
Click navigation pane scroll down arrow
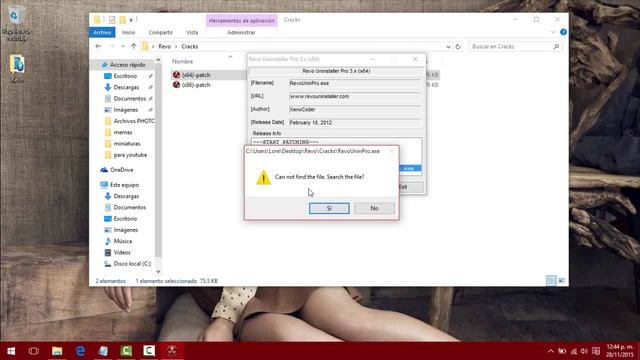(158, 272)
